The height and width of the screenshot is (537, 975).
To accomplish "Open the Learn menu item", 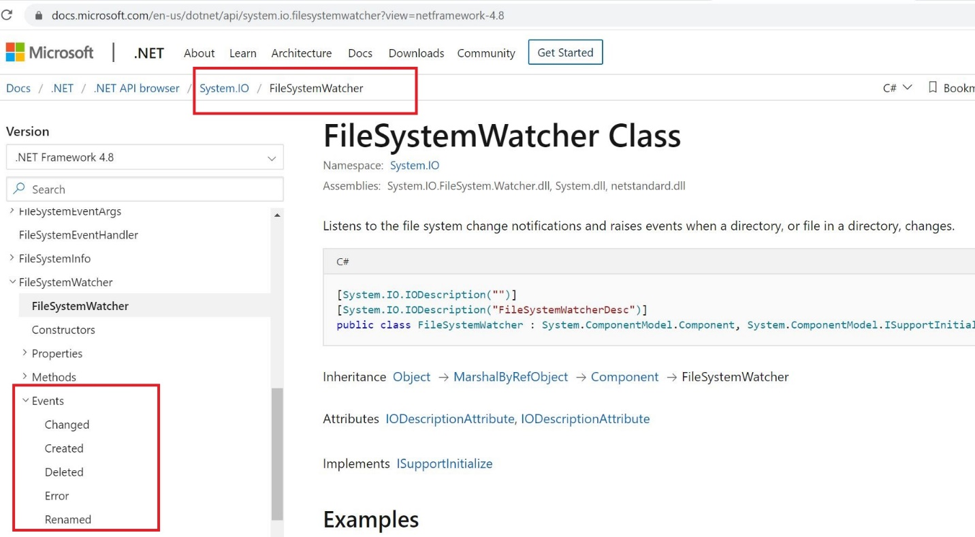I will (x=243, y=53).
